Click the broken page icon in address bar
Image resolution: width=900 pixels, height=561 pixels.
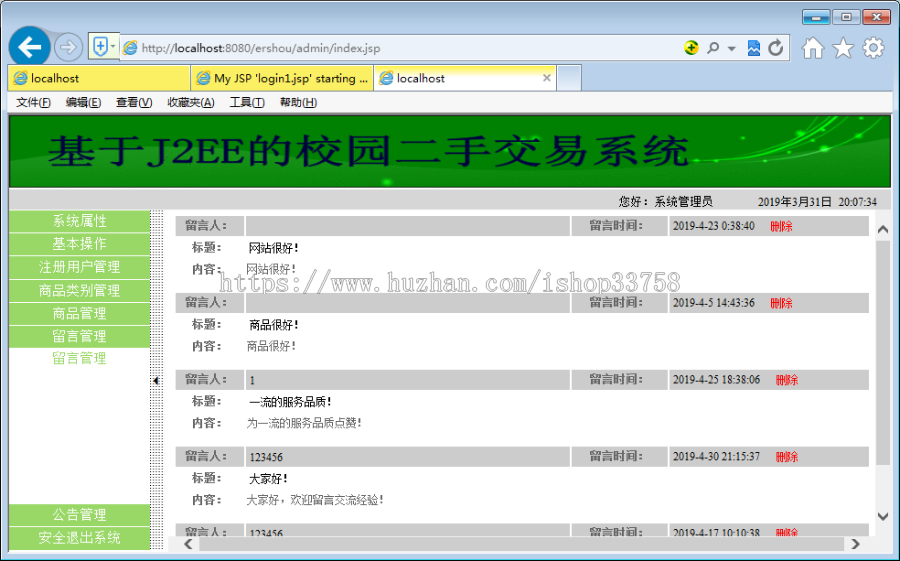(754, 48)
